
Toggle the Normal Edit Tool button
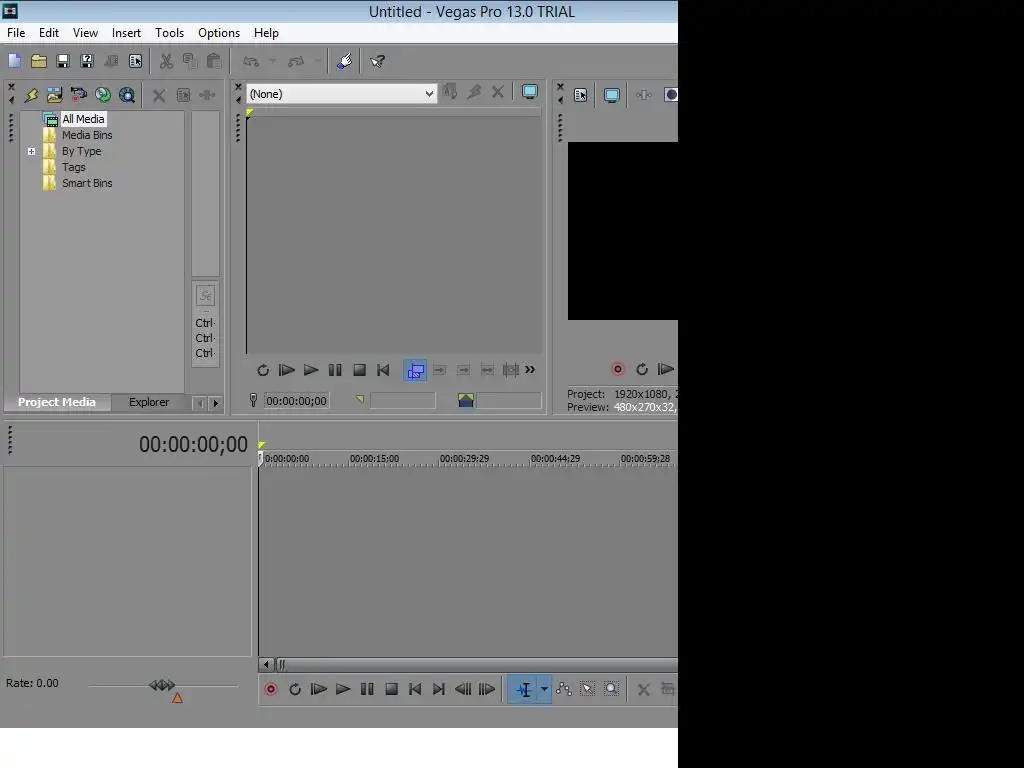(524, 689)
